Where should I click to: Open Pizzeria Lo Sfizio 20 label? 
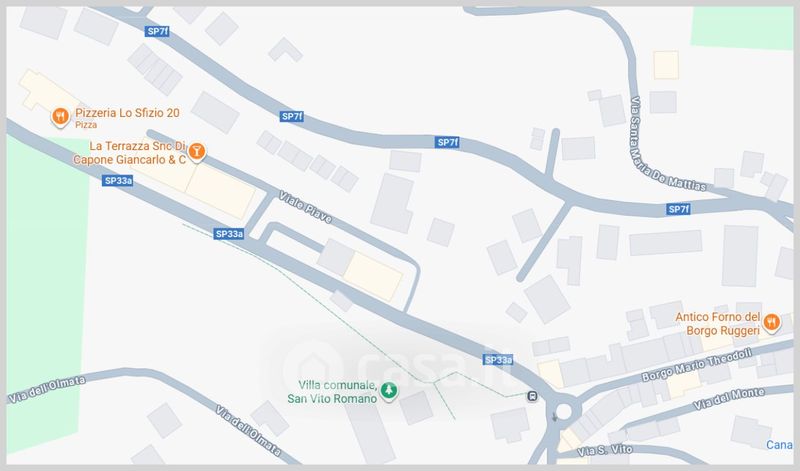[x=128, y=113]
